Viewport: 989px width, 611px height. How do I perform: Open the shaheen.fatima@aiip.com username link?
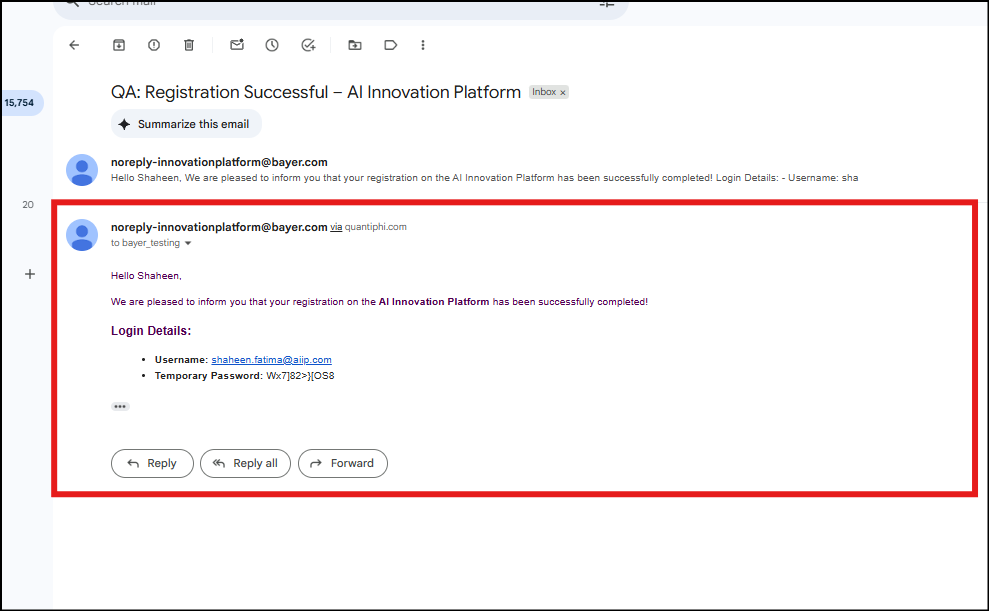pos(271,359)
